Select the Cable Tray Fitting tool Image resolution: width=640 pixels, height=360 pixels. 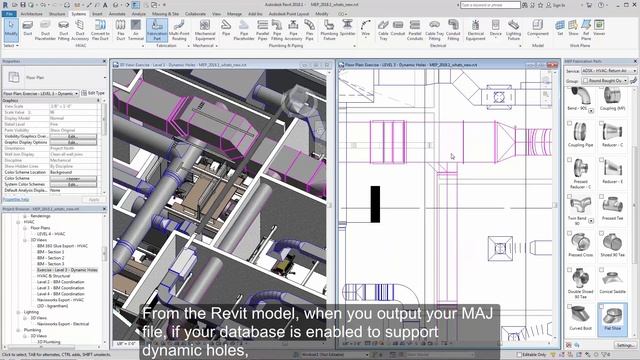[x=434, y=30]
